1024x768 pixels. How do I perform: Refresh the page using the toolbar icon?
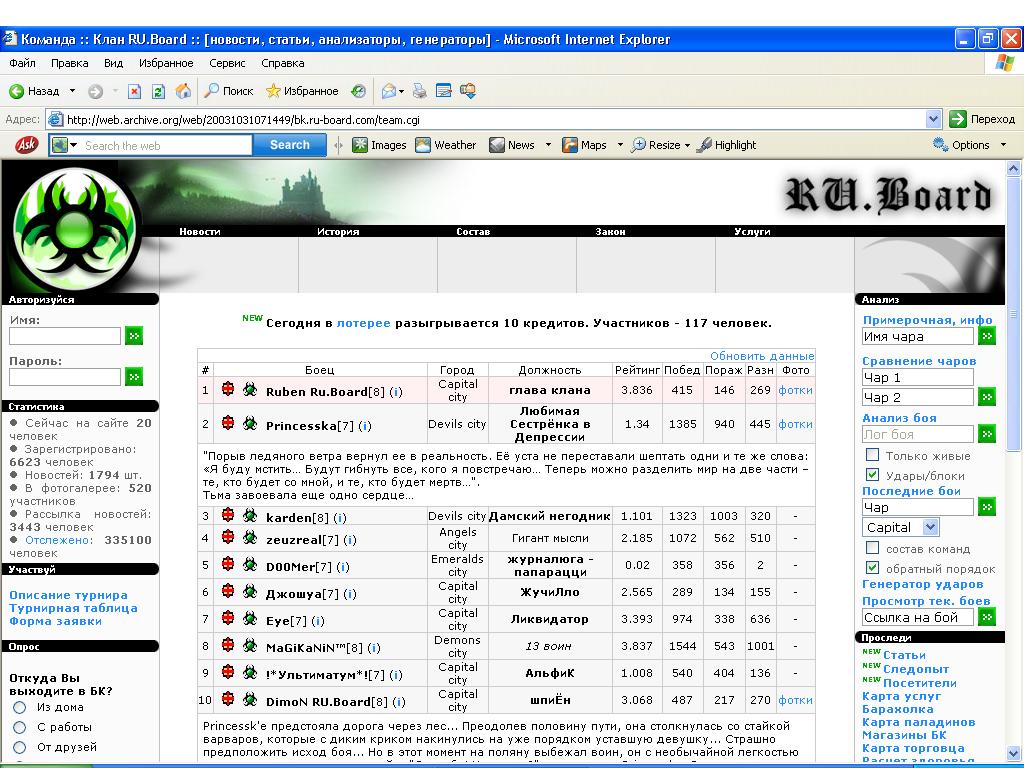(158, 91)
